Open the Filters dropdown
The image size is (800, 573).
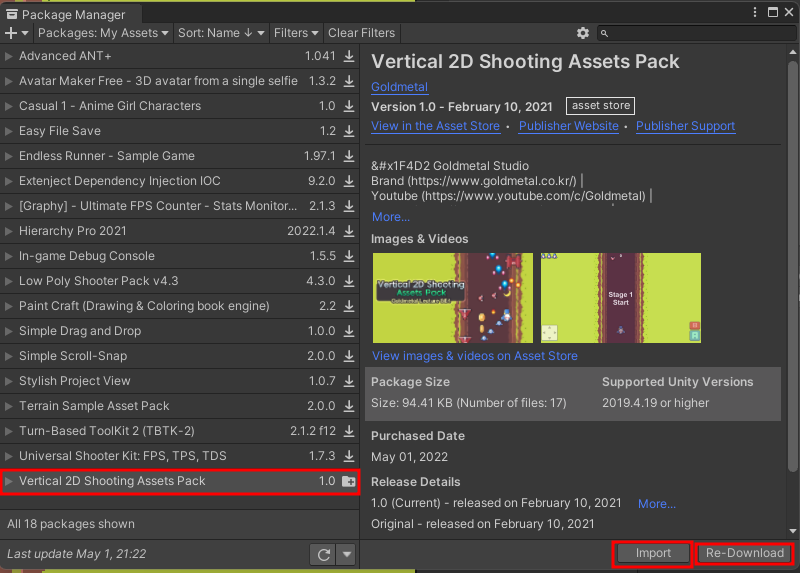(296, 33)
